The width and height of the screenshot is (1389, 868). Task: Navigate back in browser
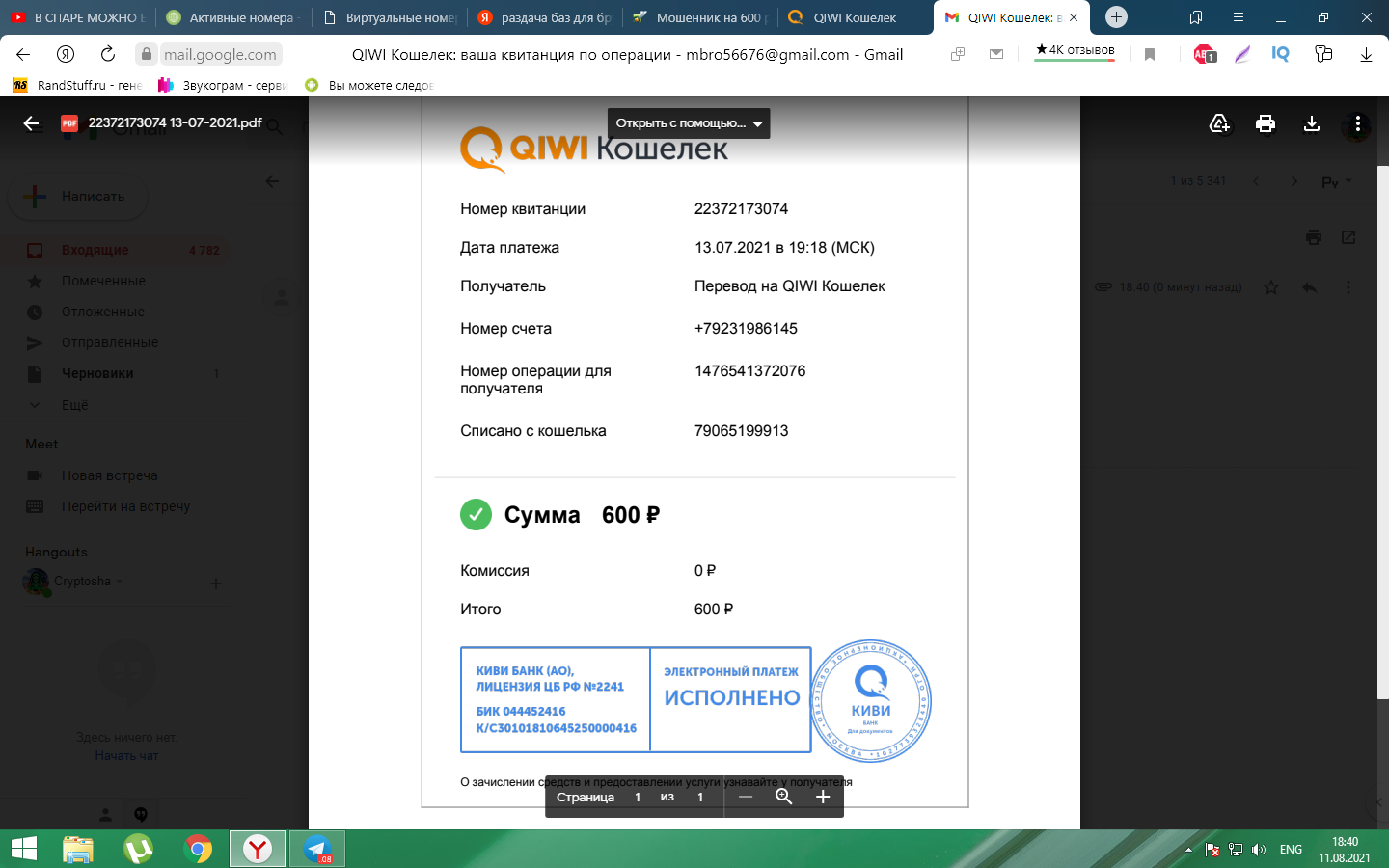23,54
